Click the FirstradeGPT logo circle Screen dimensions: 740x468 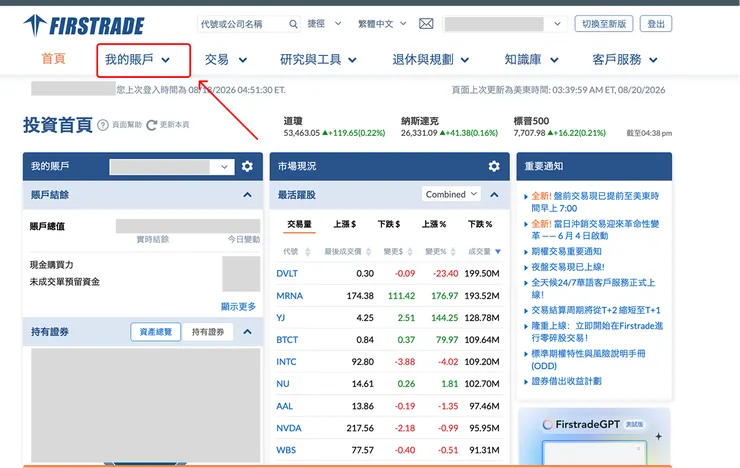[547, 425]
